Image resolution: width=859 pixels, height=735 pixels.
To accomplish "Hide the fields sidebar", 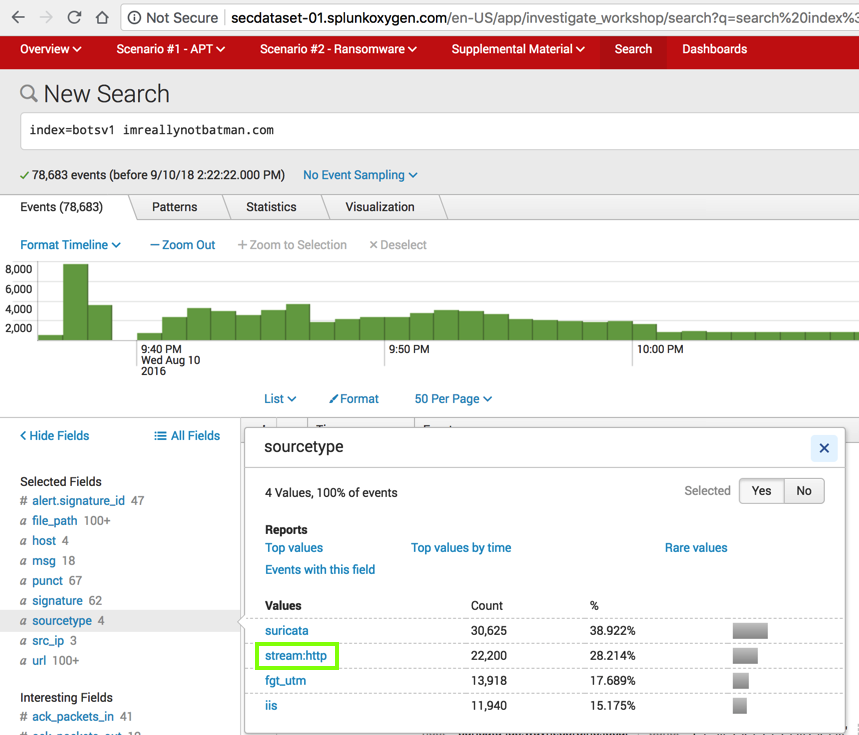I will click(x=55, y=436).
